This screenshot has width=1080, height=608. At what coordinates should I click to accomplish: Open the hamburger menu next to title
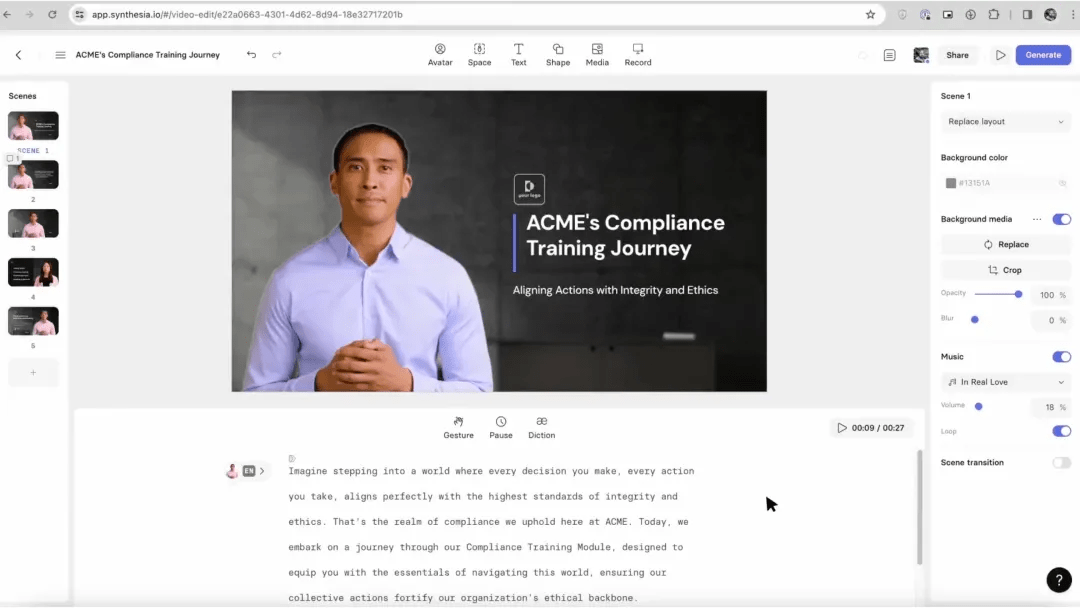click(60, 54)
